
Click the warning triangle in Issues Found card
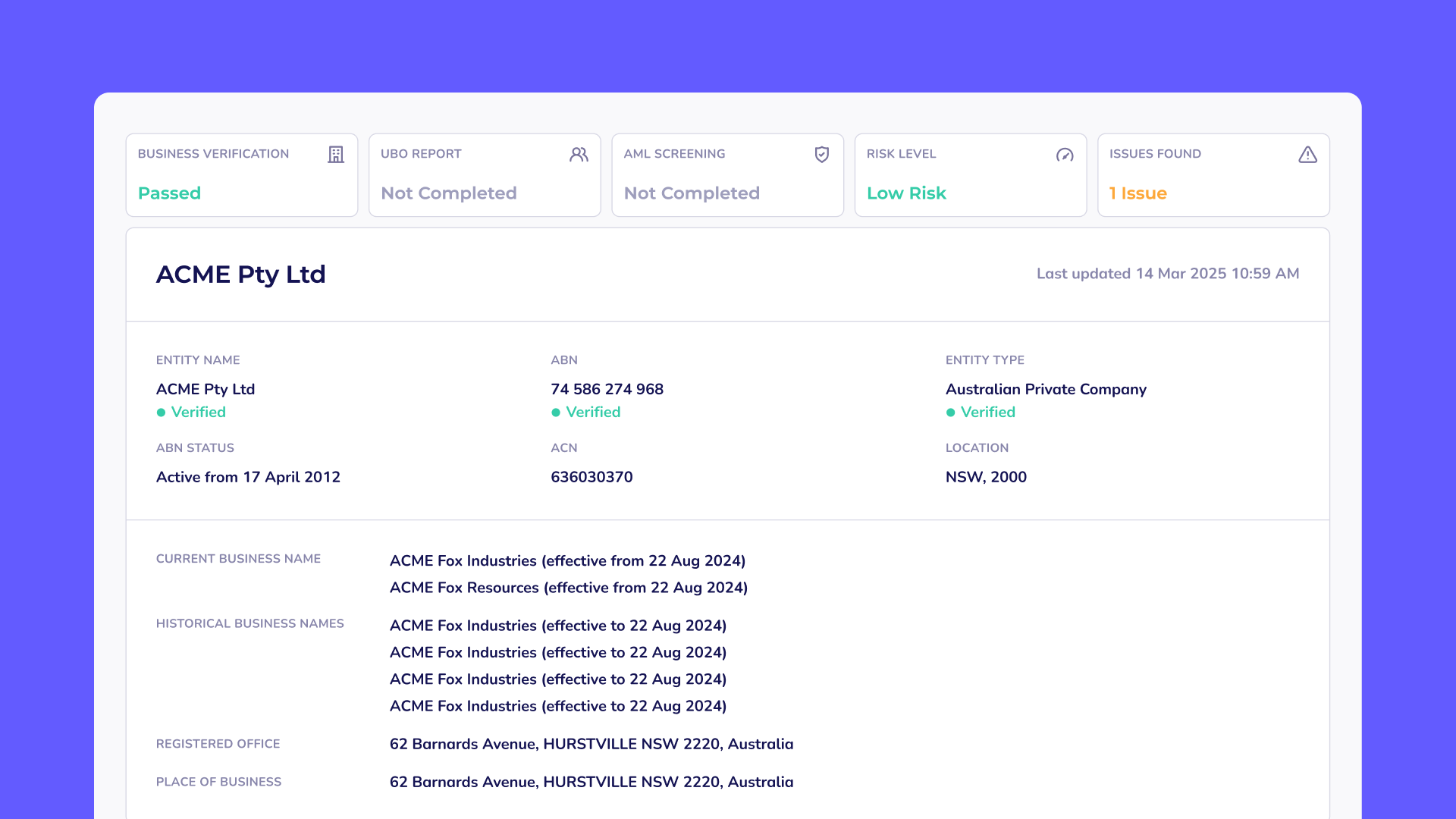point(1307,155)
